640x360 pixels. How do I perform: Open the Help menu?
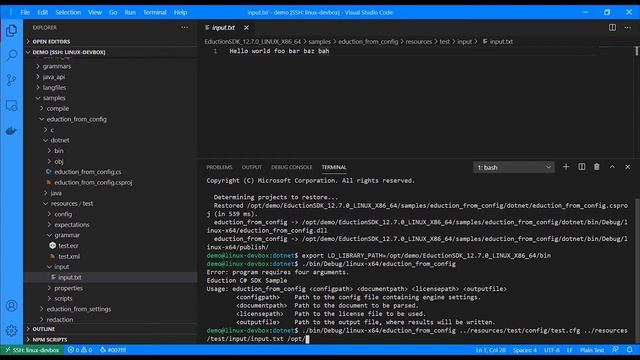(180, 12)
